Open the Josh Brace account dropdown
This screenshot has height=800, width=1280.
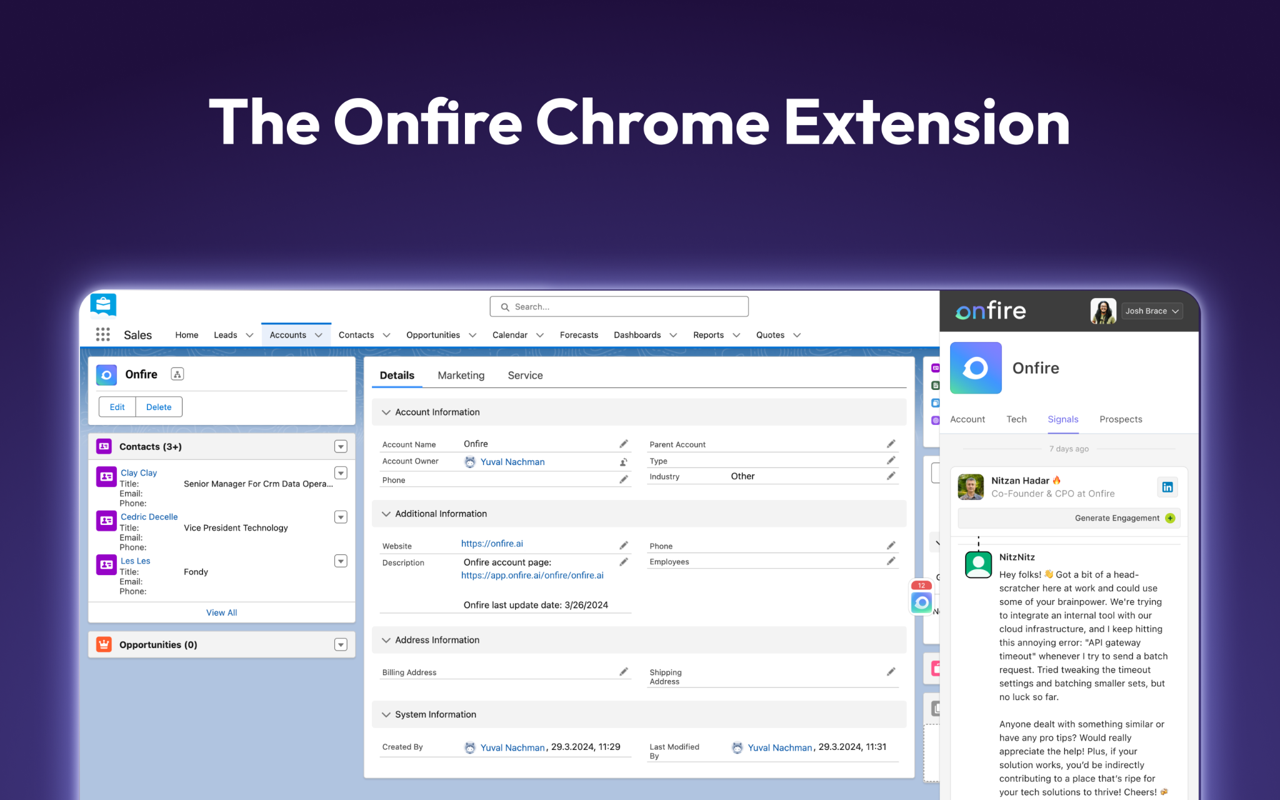(1151, 311)
